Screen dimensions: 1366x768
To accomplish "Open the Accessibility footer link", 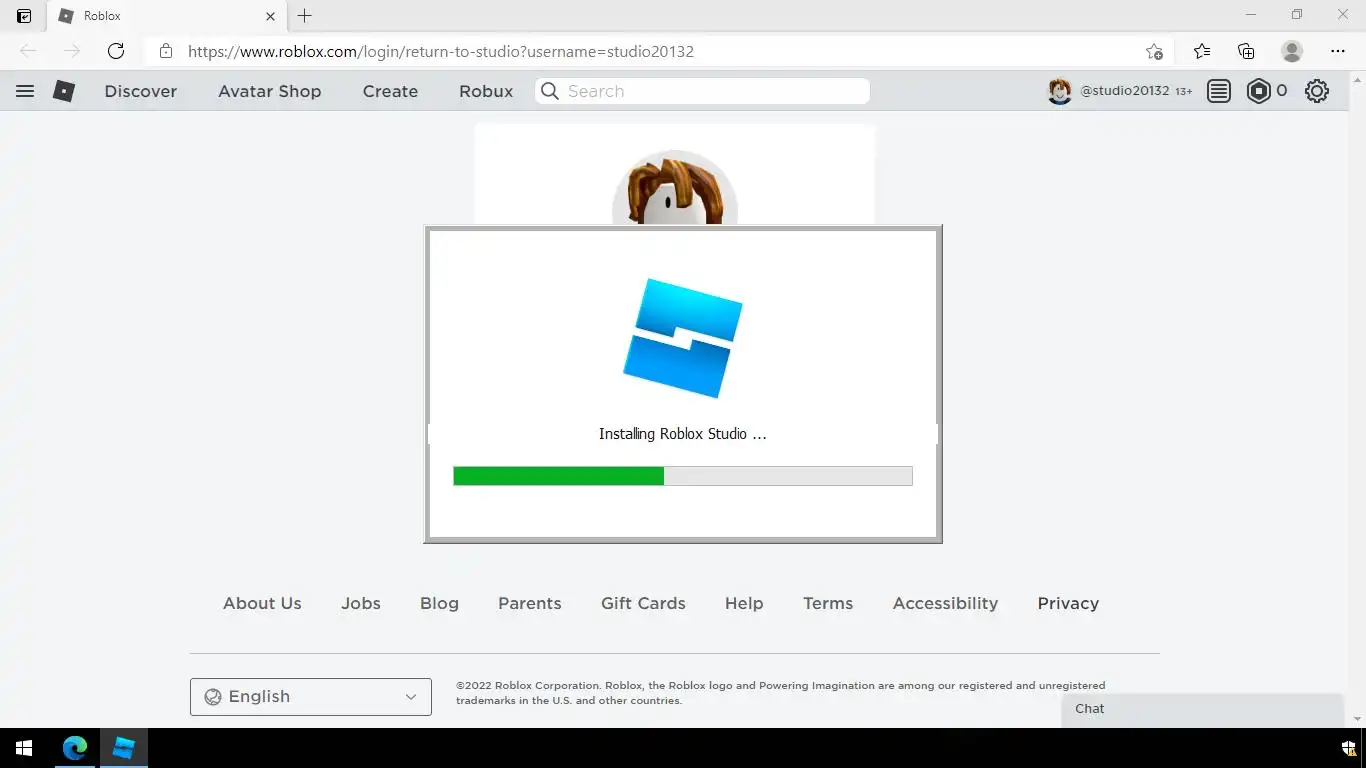I will tap(945, 603).
